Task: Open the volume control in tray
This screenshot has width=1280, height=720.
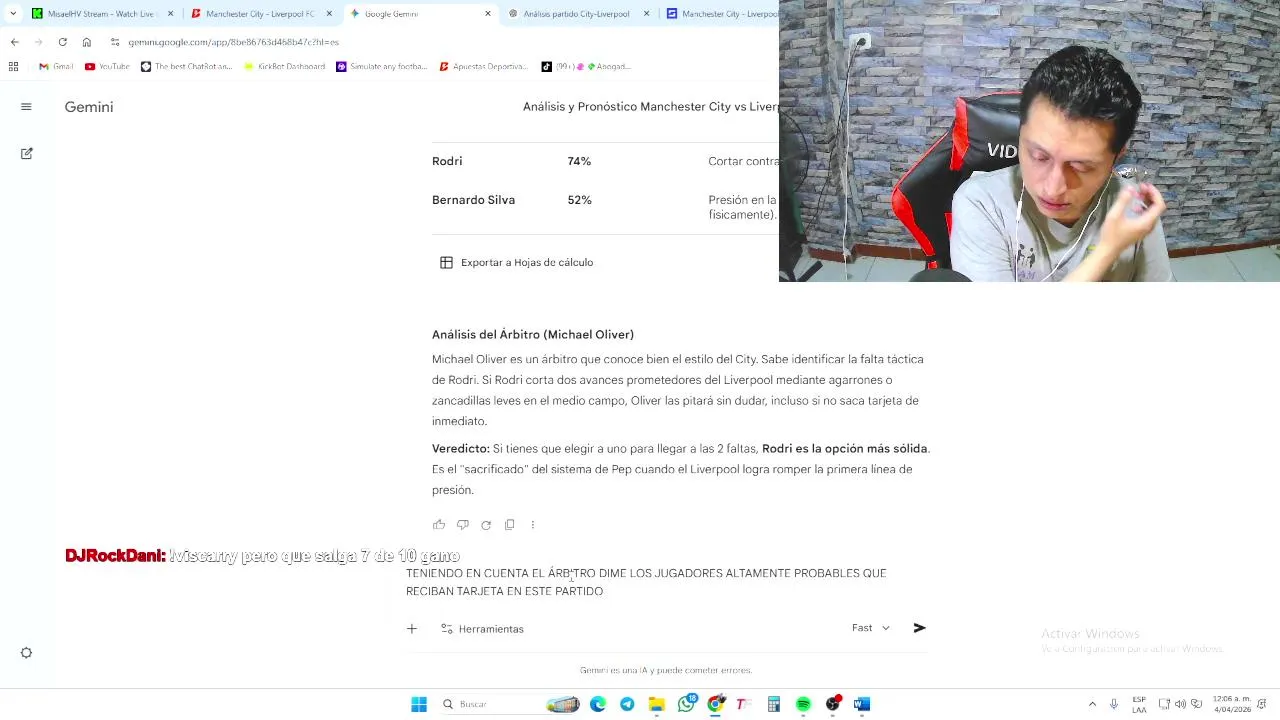Action: pyautogui.click(x=1180, y=704)
